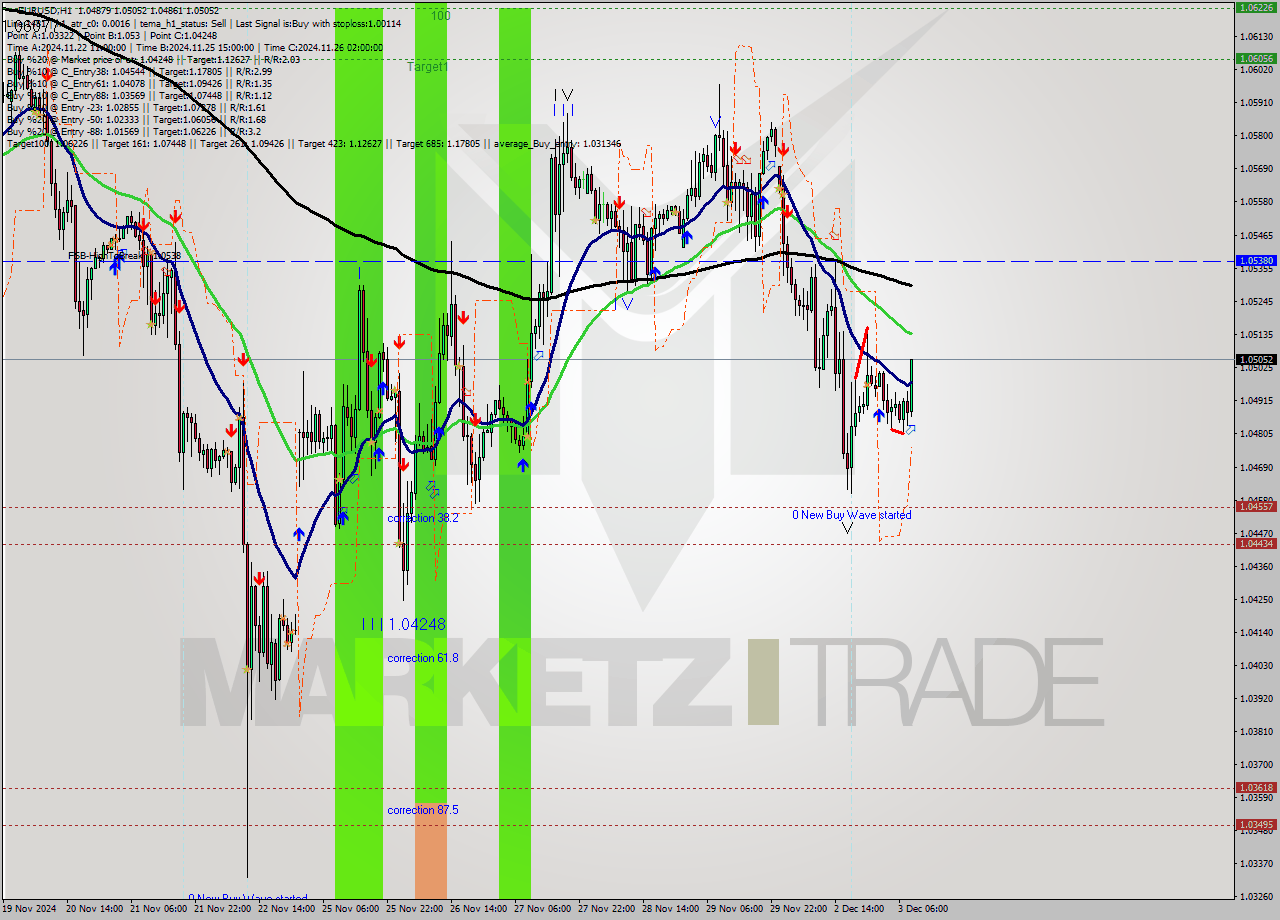The width and height of the screenshot is (1280, 920).
Task: Click the red 1.03495 price tag
Action: coord(1256,825)
